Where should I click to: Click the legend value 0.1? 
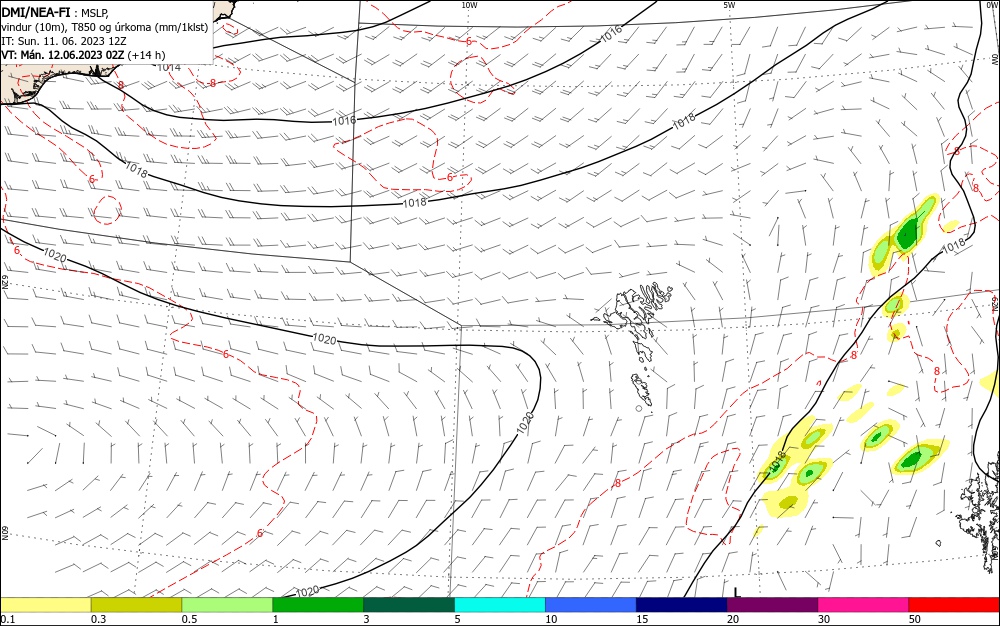8,619
